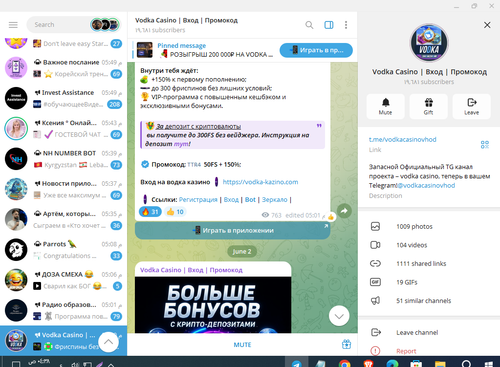
Task: Add the fire reaction with 31
Action: [x=150, y=212]
